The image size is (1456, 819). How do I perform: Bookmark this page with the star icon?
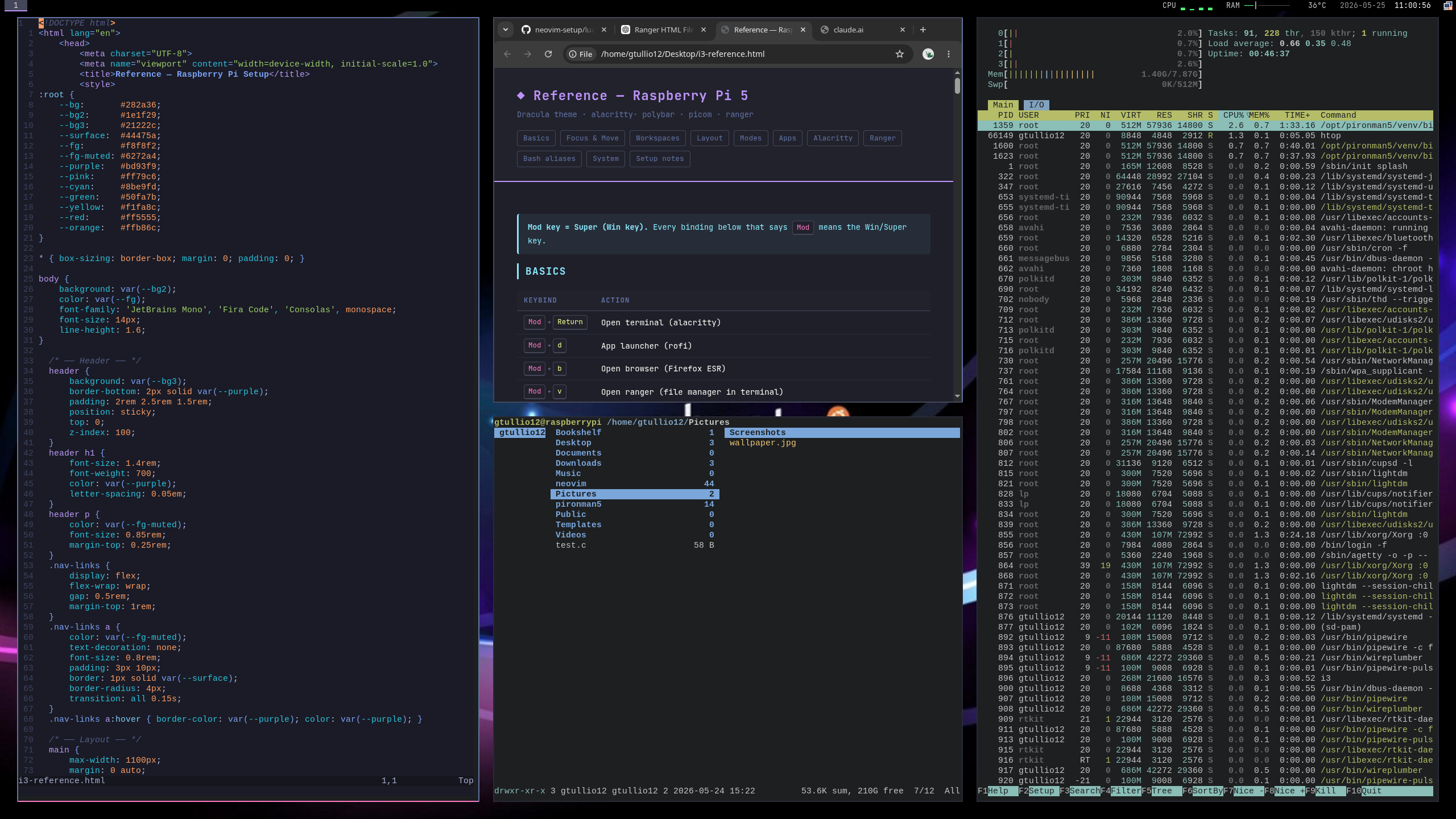(899, 54)
